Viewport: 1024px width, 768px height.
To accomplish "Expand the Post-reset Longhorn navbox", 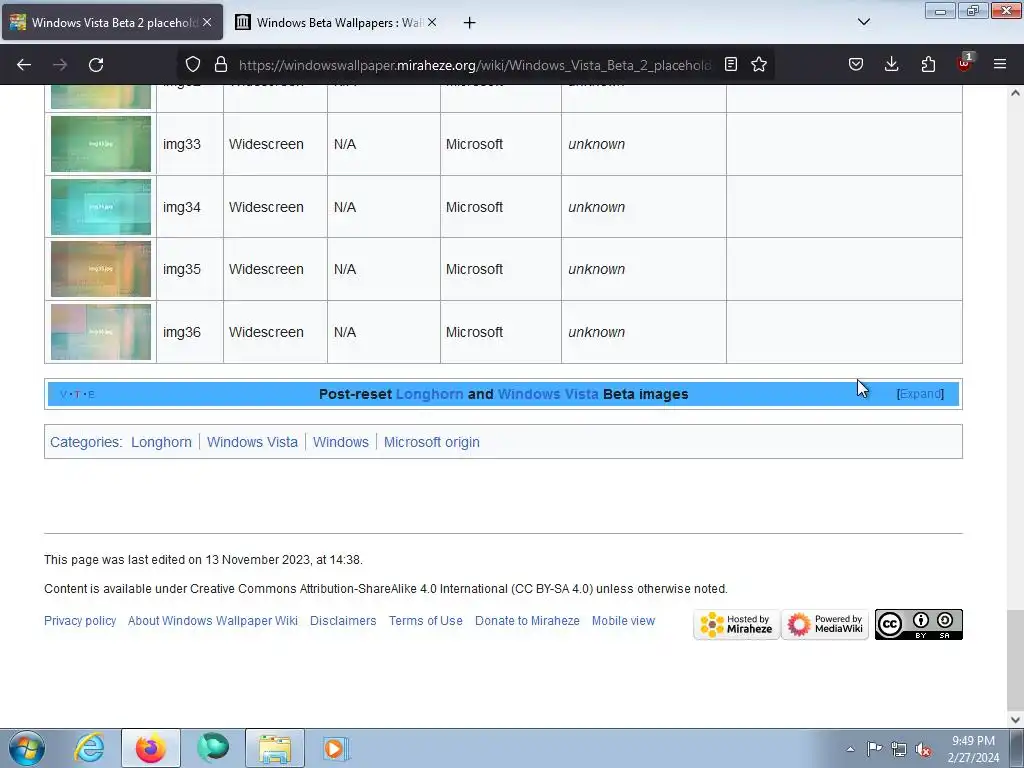I will point(920,394).
